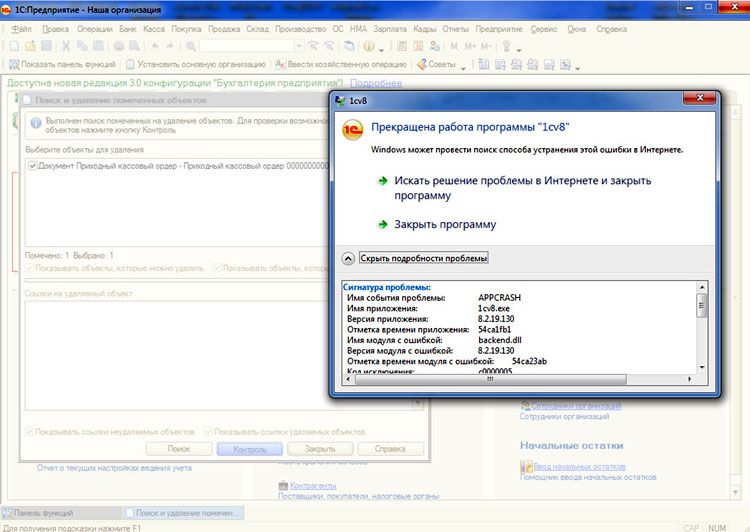This screenshot has height=532, width=750.
Task: Click the Undo arrow icon
Action: [x=155, y=46]
